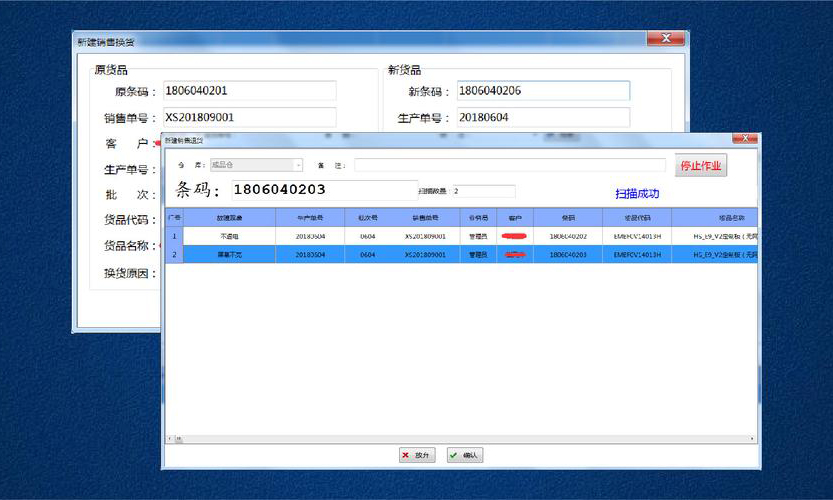Click the horizontal scrollbar right arrow
Image resolution: width=833 pixels, height=500 pixels.
click(752, 439)
